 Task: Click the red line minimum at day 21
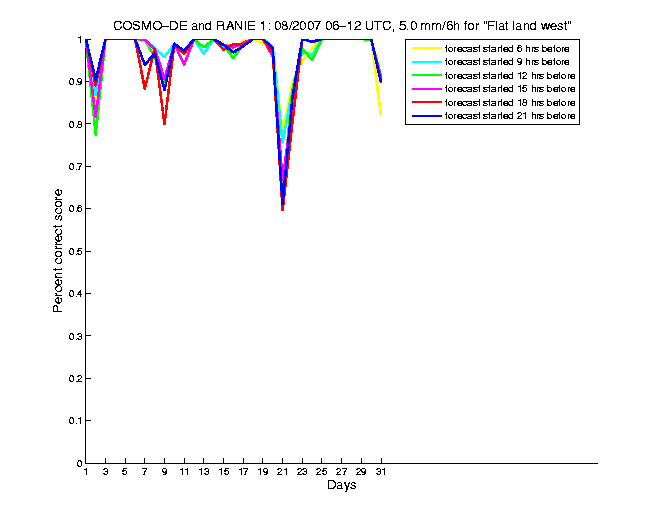(282, 209)
